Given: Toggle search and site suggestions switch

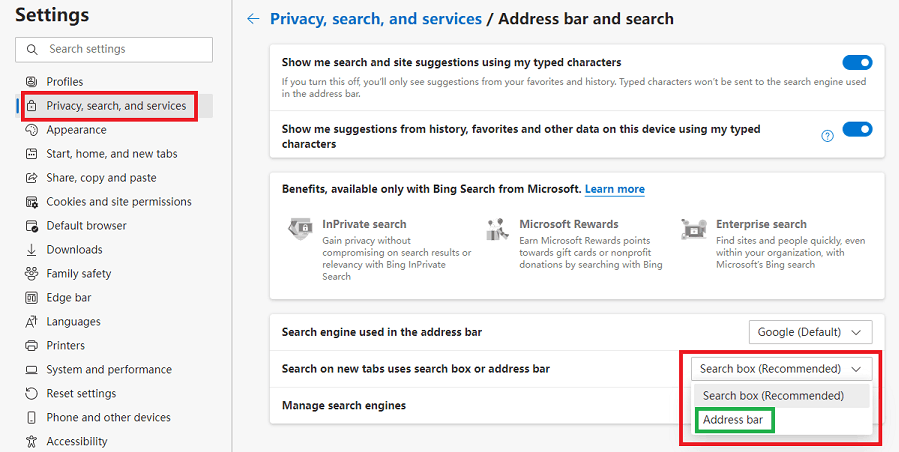Looking at the screenshot, I should click(x=857, y=63).
